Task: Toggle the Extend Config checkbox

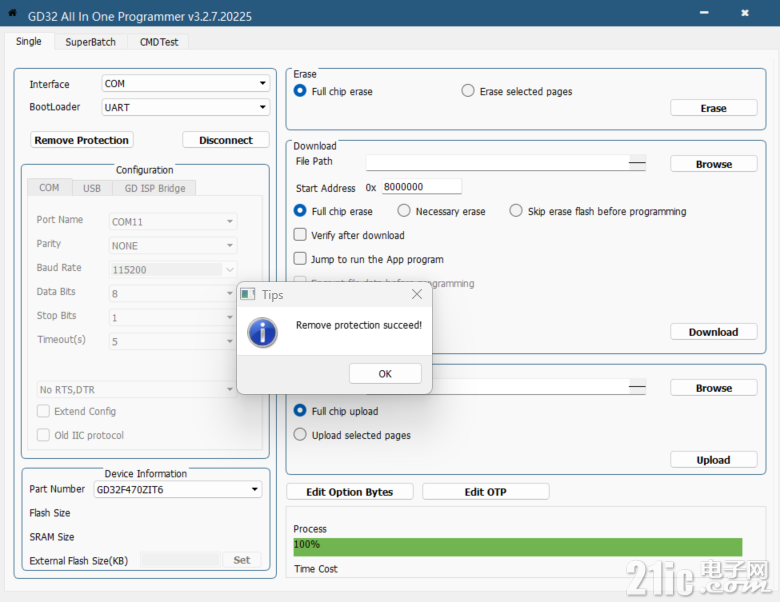Action: coord(77,411)
